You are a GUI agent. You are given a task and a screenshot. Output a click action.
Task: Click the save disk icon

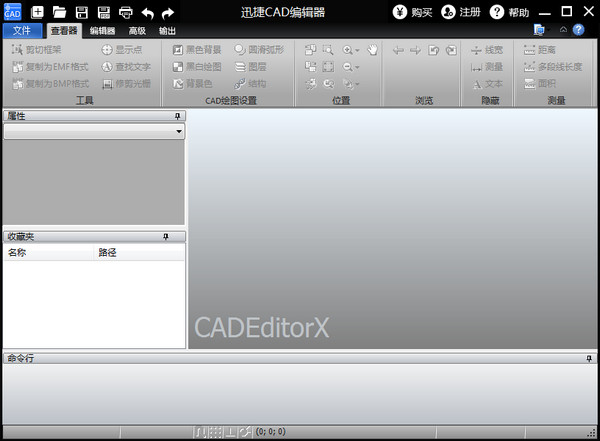pos(81,12)
